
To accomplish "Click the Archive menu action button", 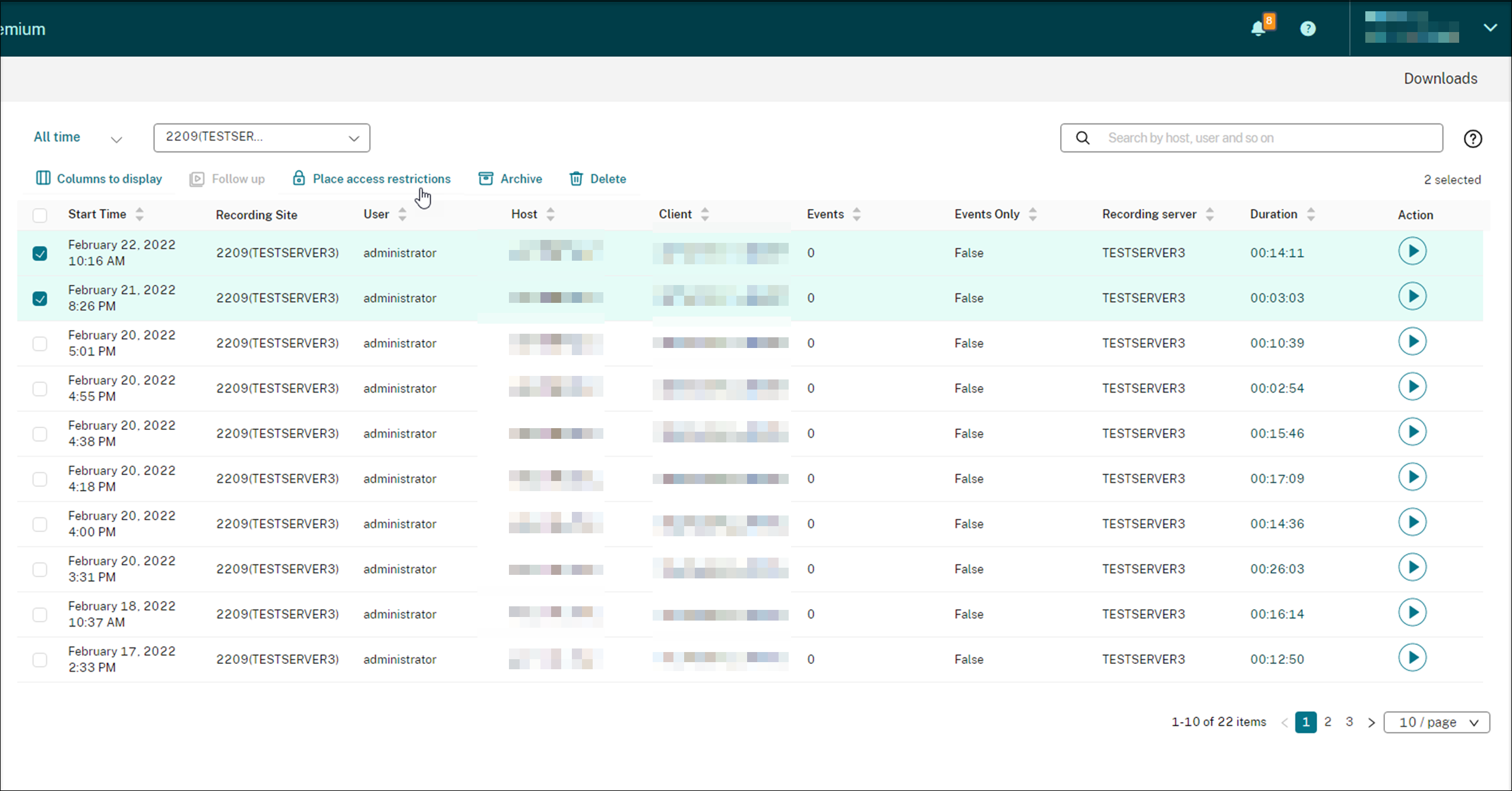I will pyautogui.click(x=510, y=179).
